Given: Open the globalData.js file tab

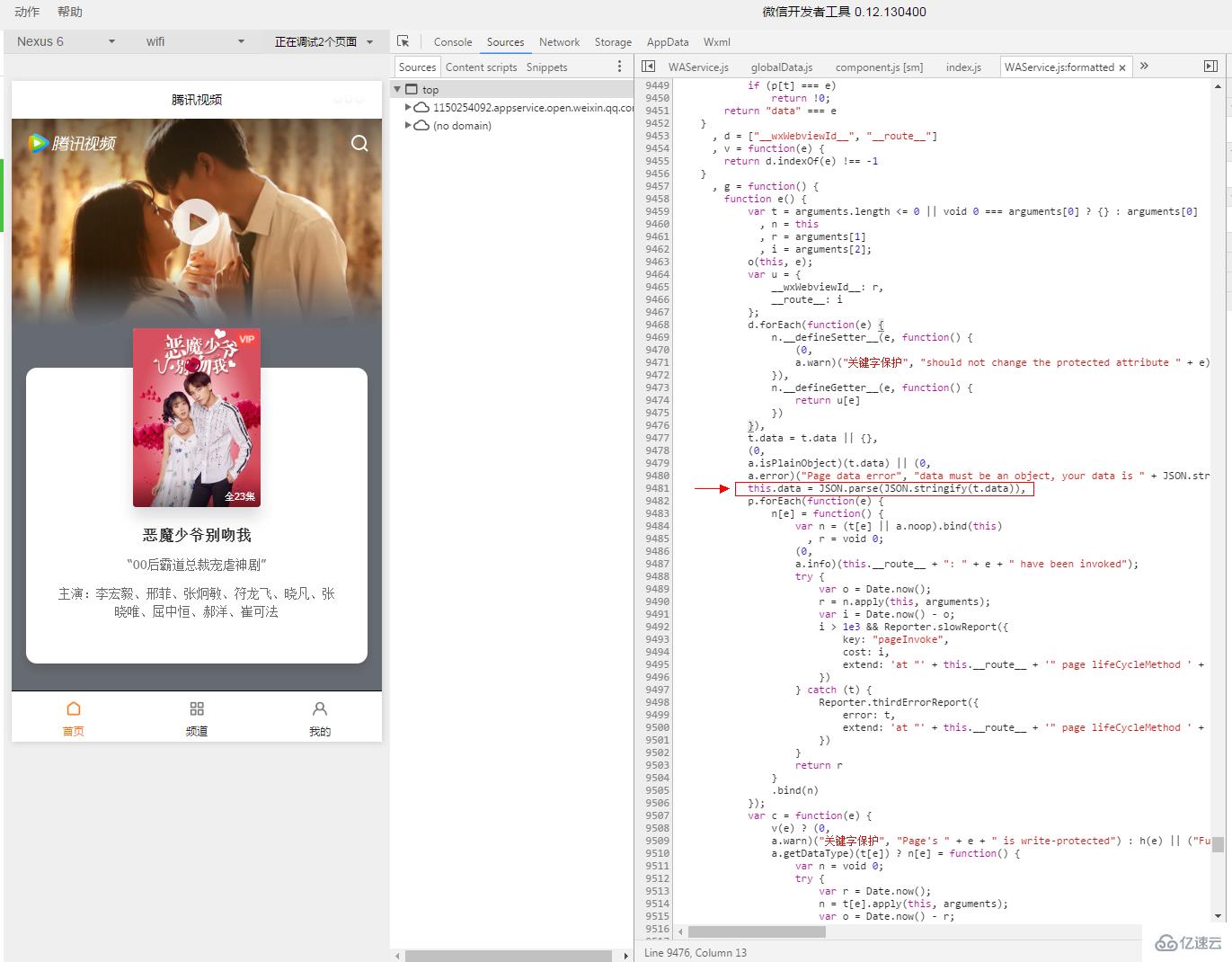Looking at the screenshot, I should coord(782,67).
